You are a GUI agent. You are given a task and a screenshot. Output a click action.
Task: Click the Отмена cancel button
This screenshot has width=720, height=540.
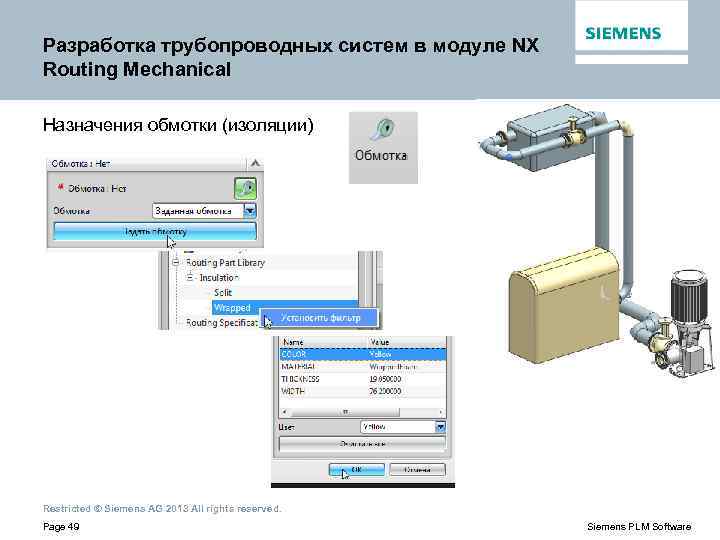417,470
